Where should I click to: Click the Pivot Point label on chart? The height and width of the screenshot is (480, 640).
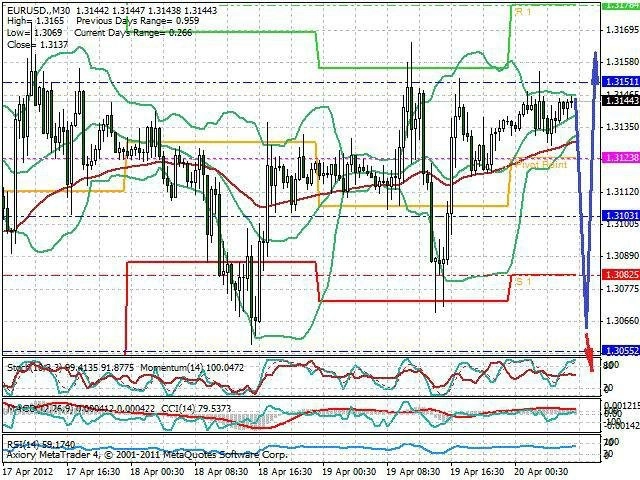pyautogui.click(x=542, y=164)
